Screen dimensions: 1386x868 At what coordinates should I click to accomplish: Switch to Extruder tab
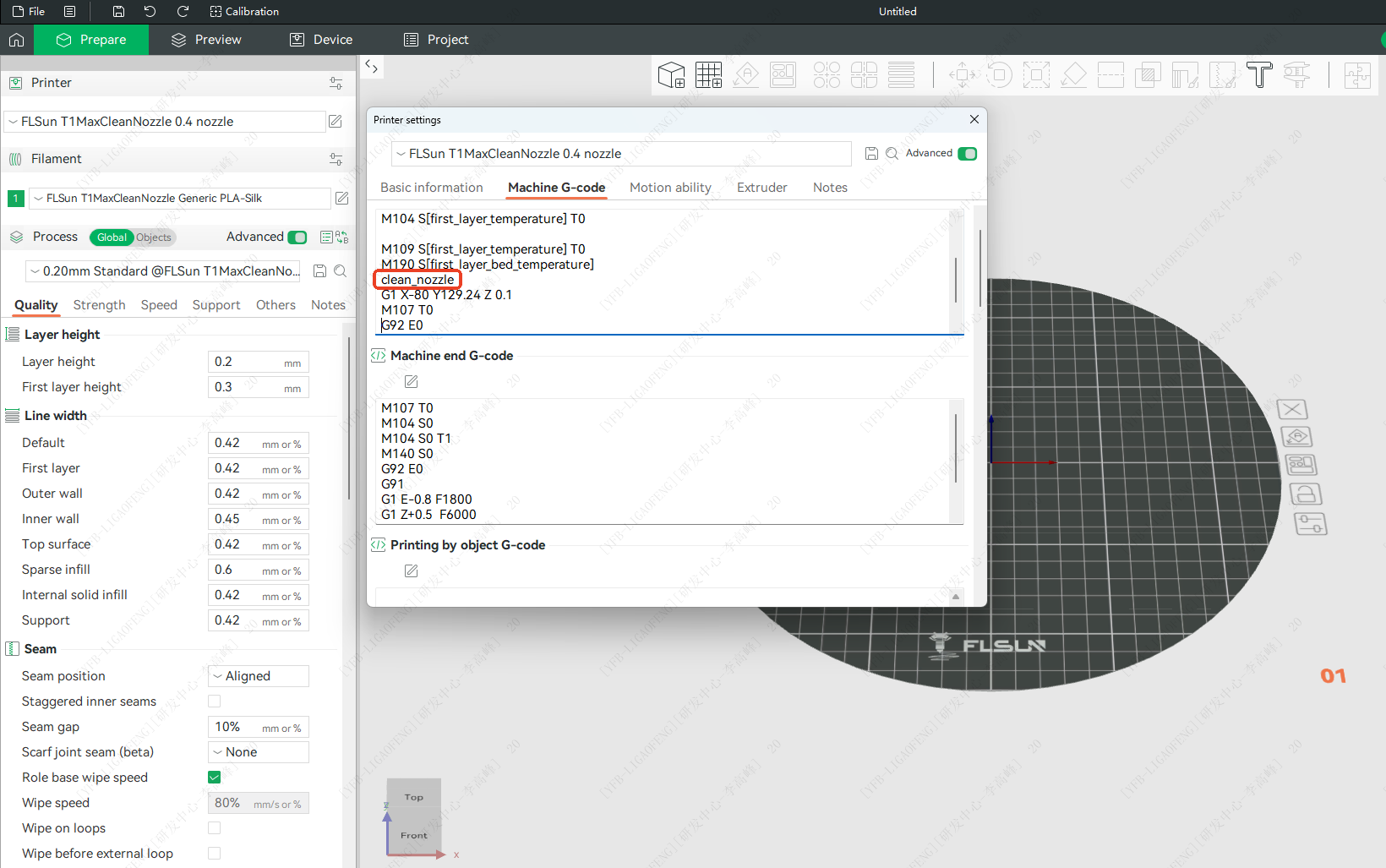click(x=762, y=188)
